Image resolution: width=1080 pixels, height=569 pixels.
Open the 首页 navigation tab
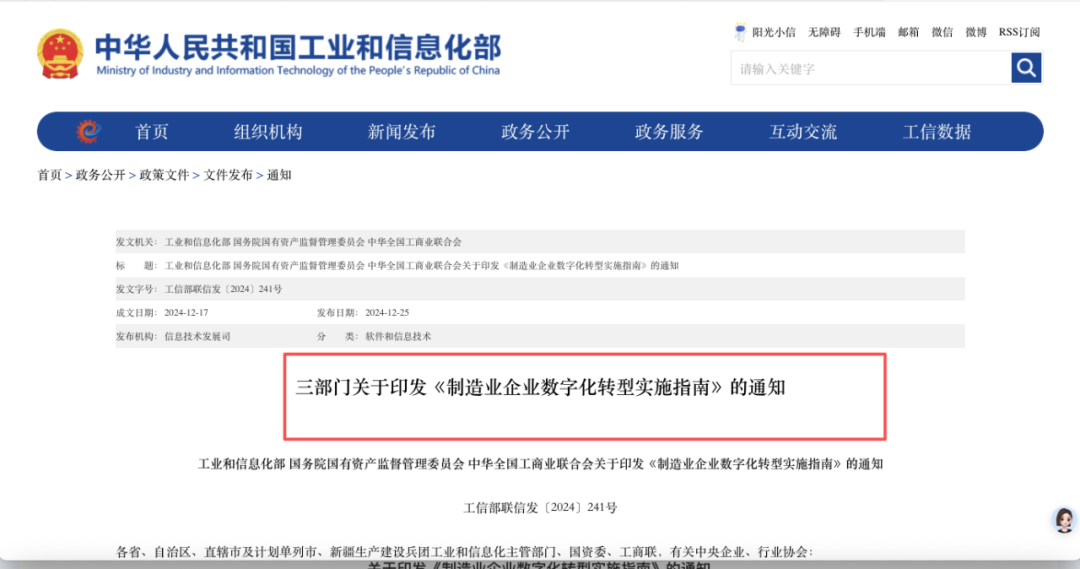coord(152,132)
